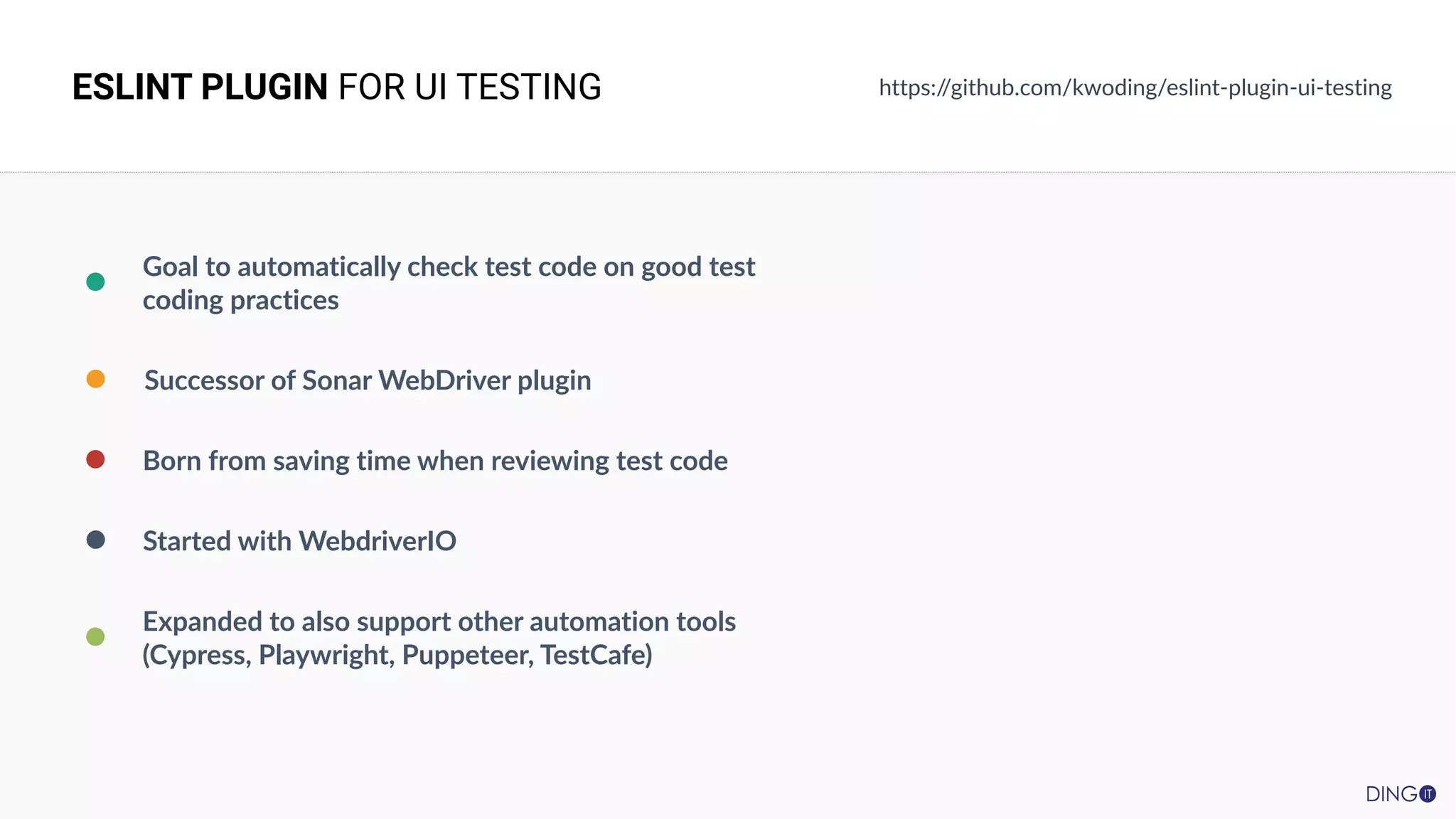Click the orange bullet next to Successor line
Viewport: 1456px width, 819px height.
coord(96,379)
